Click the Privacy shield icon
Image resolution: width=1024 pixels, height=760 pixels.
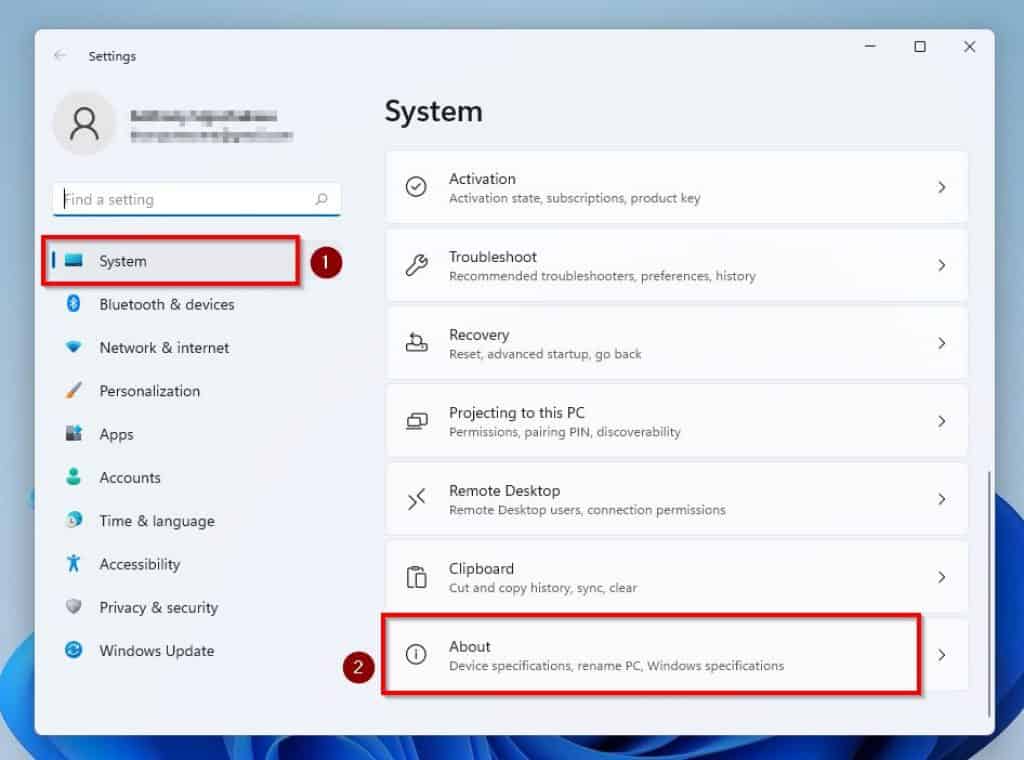coord(74,606)
